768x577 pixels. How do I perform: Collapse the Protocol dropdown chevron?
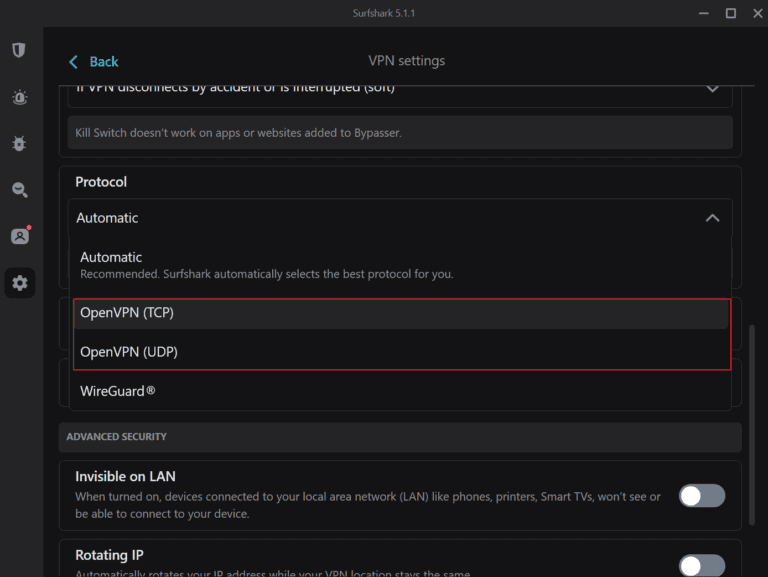(712, 218)
